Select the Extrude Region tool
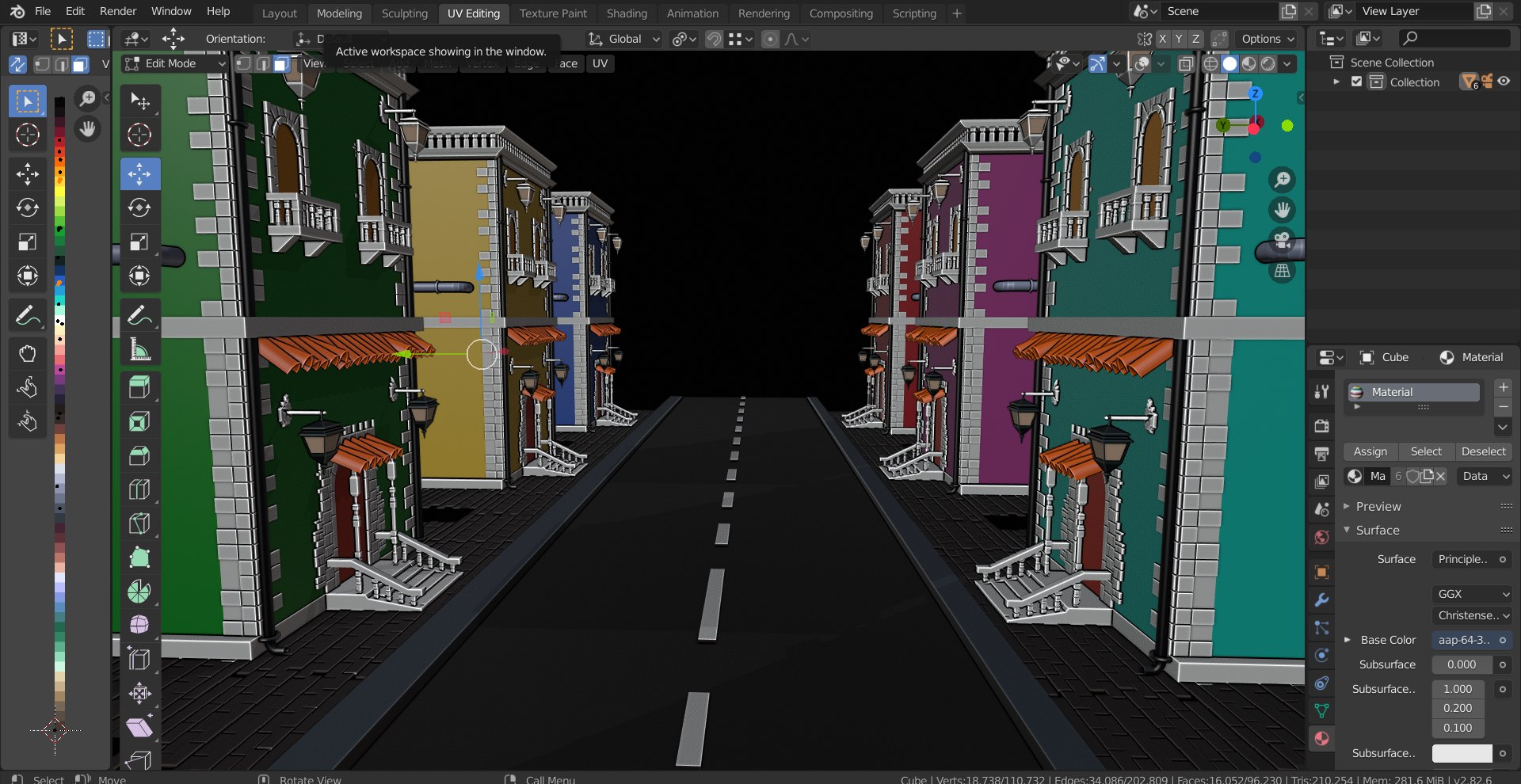Image resolution: width=1521 pixels, height=784 pixels. 139,387
